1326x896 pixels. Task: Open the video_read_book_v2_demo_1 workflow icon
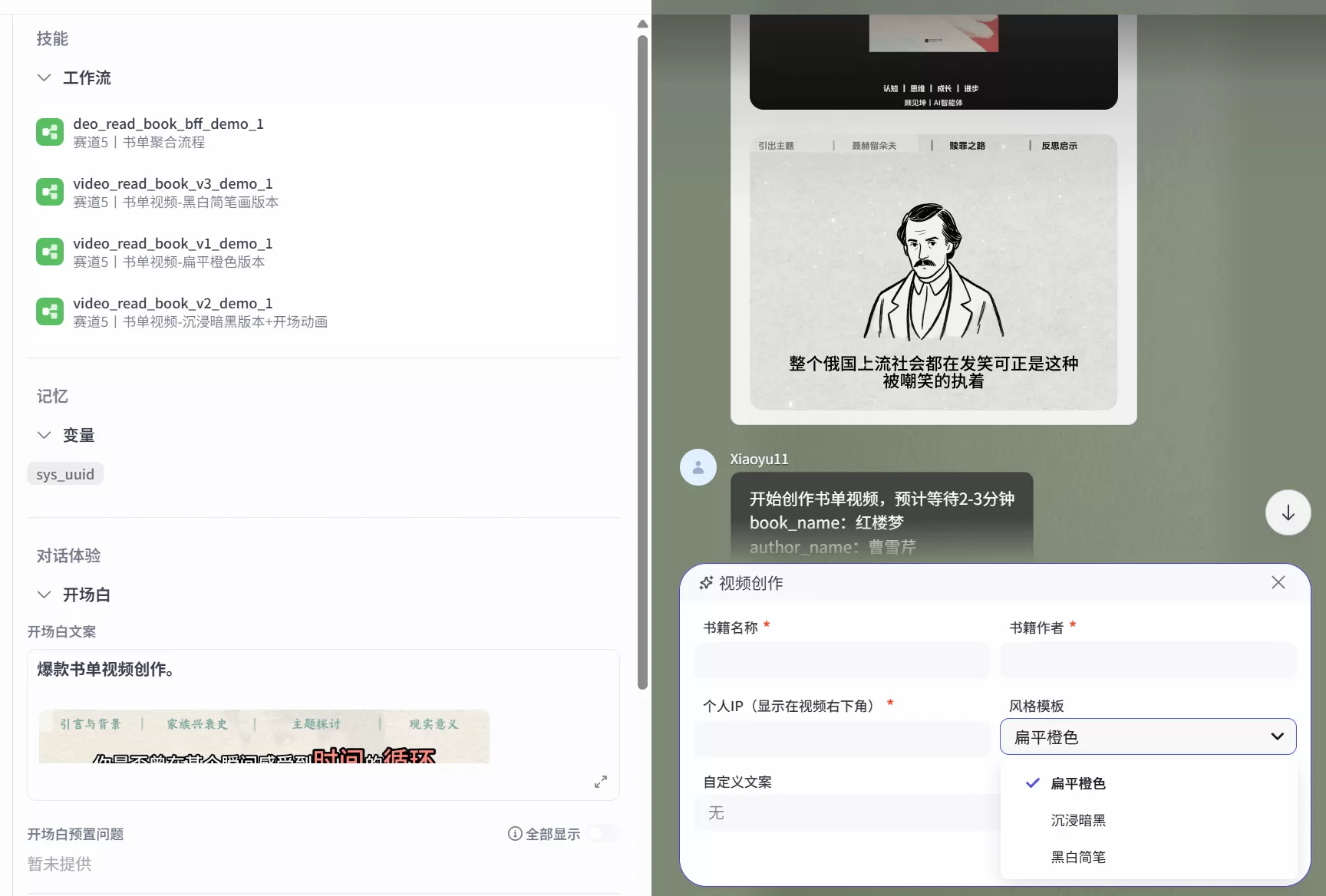click(49, 311)
